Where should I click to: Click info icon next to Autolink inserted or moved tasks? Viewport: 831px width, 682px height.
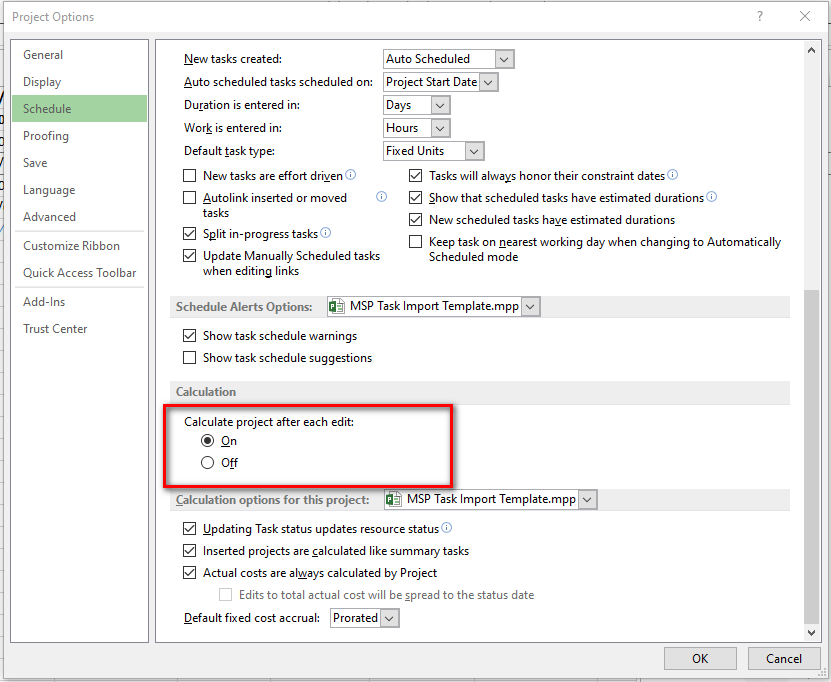point(381,197)
